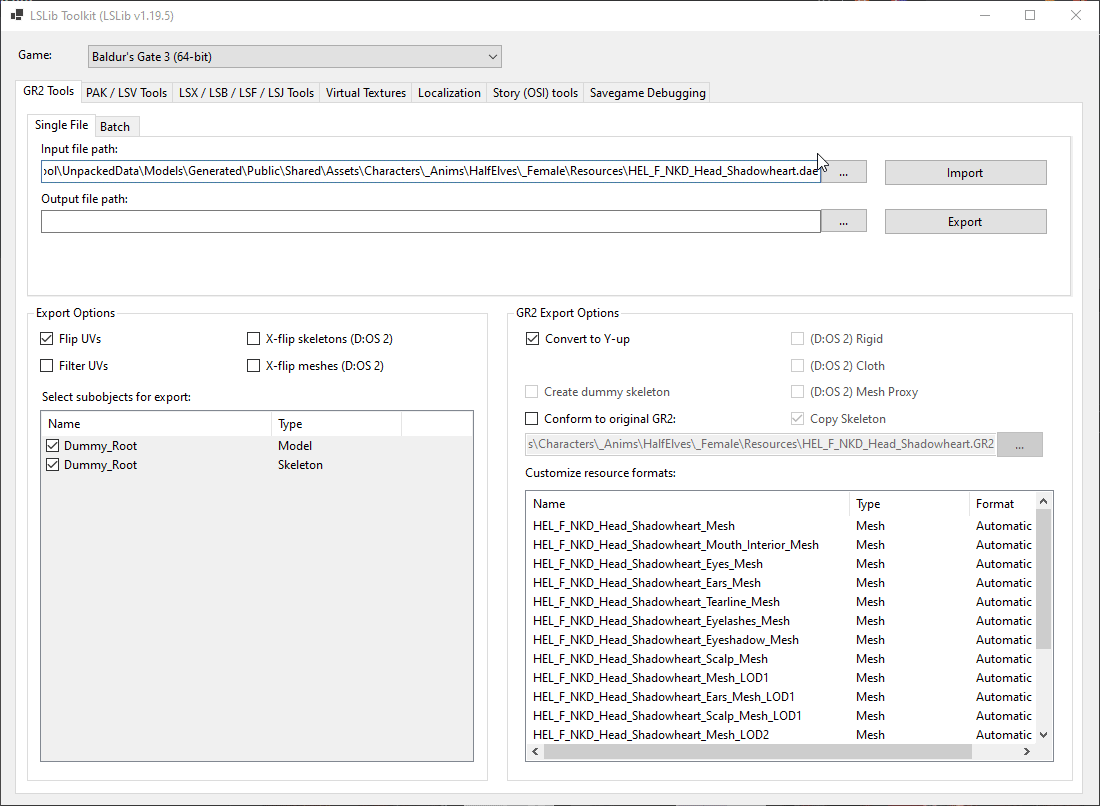
Task: Click scroll right arrow of resource formats list
Action: pos(1027,751)
